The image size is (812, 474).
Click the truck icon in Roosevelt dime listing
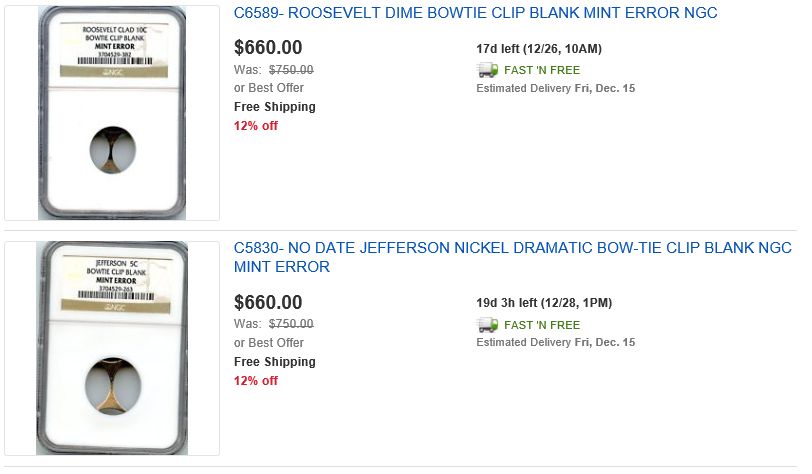pyautogui.click(x=487, y=70)
